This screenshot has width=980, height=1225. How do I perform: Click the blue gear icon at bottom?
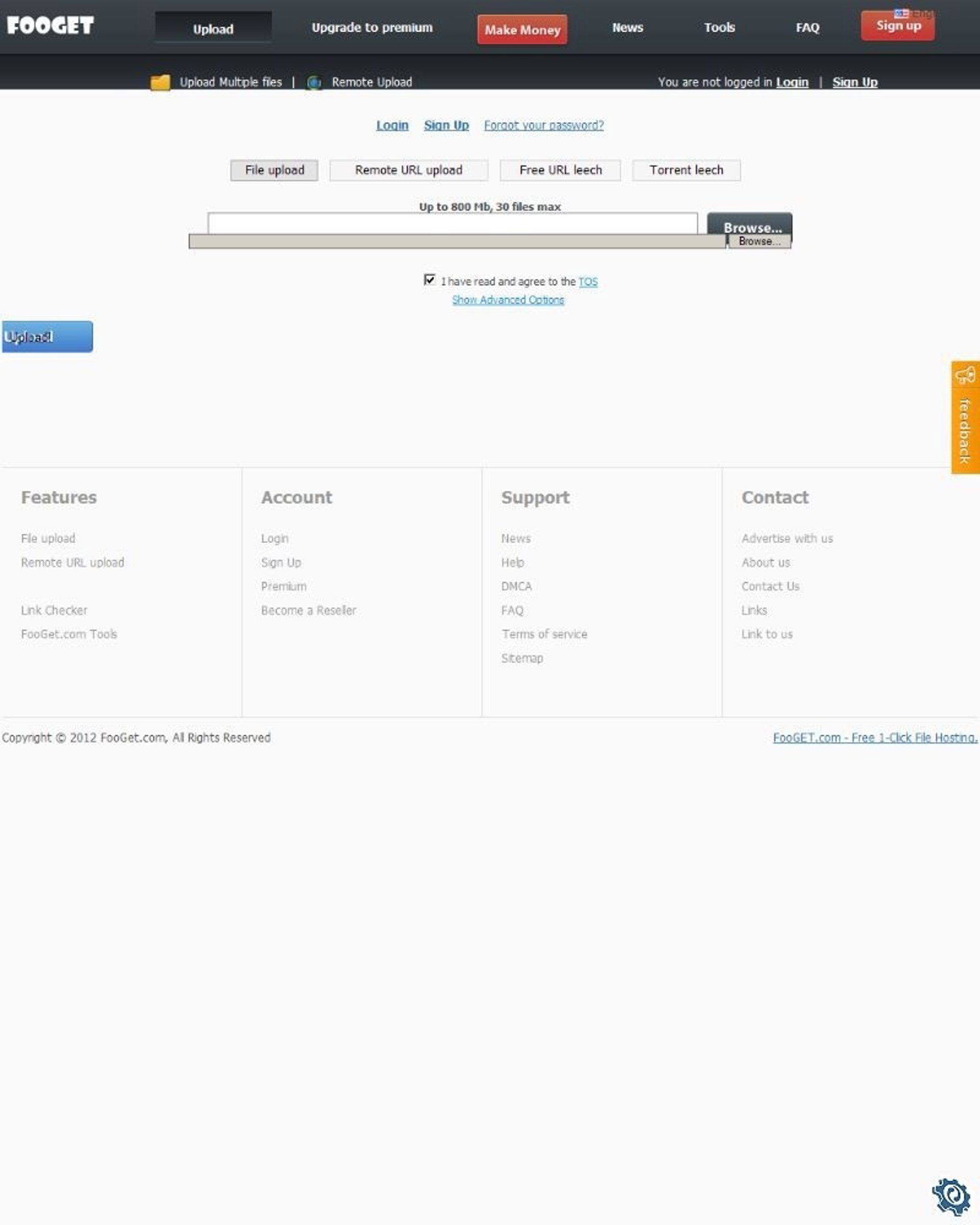[950, 1197]
